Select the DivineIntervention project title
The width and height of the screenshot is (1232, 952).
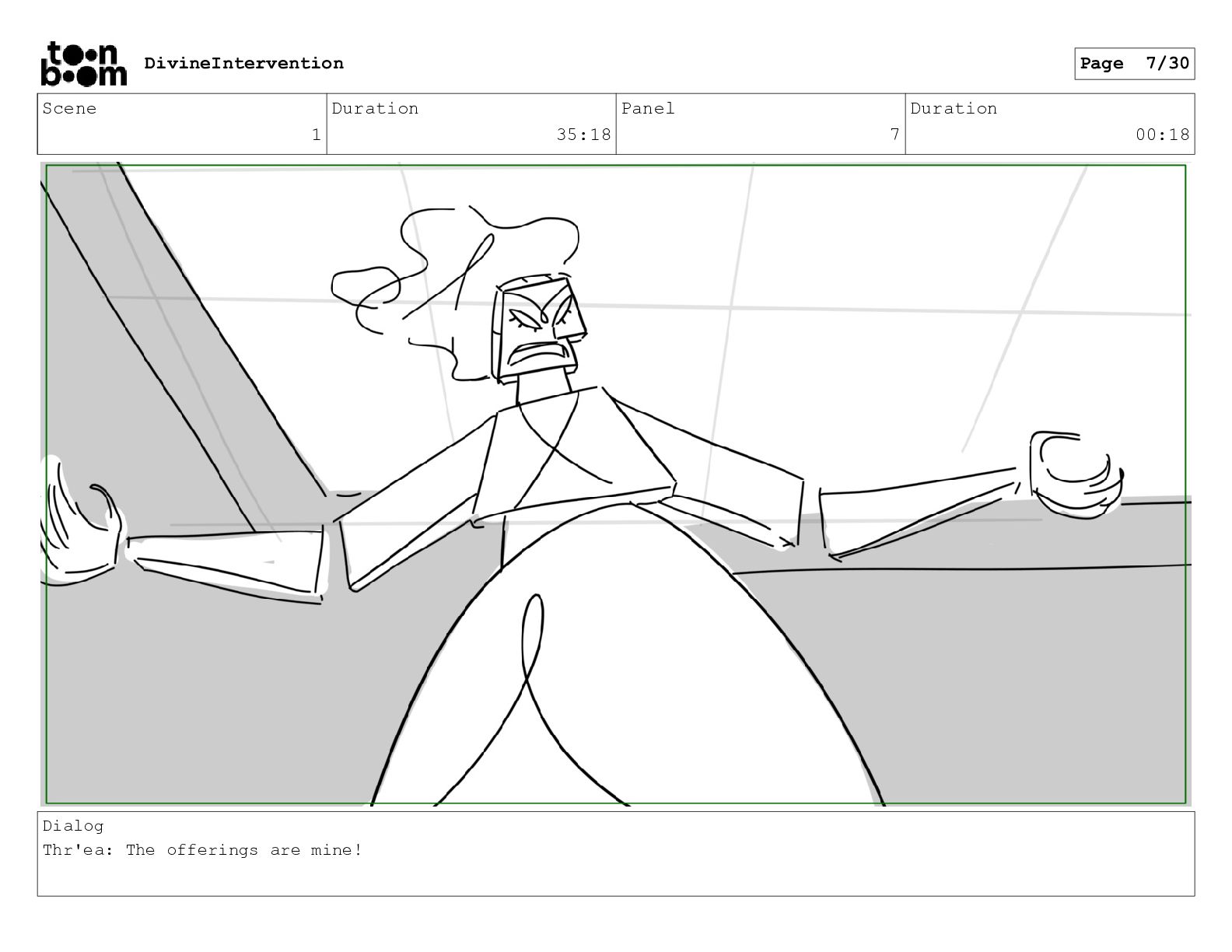pyautogui.click(x=243, y=64)
